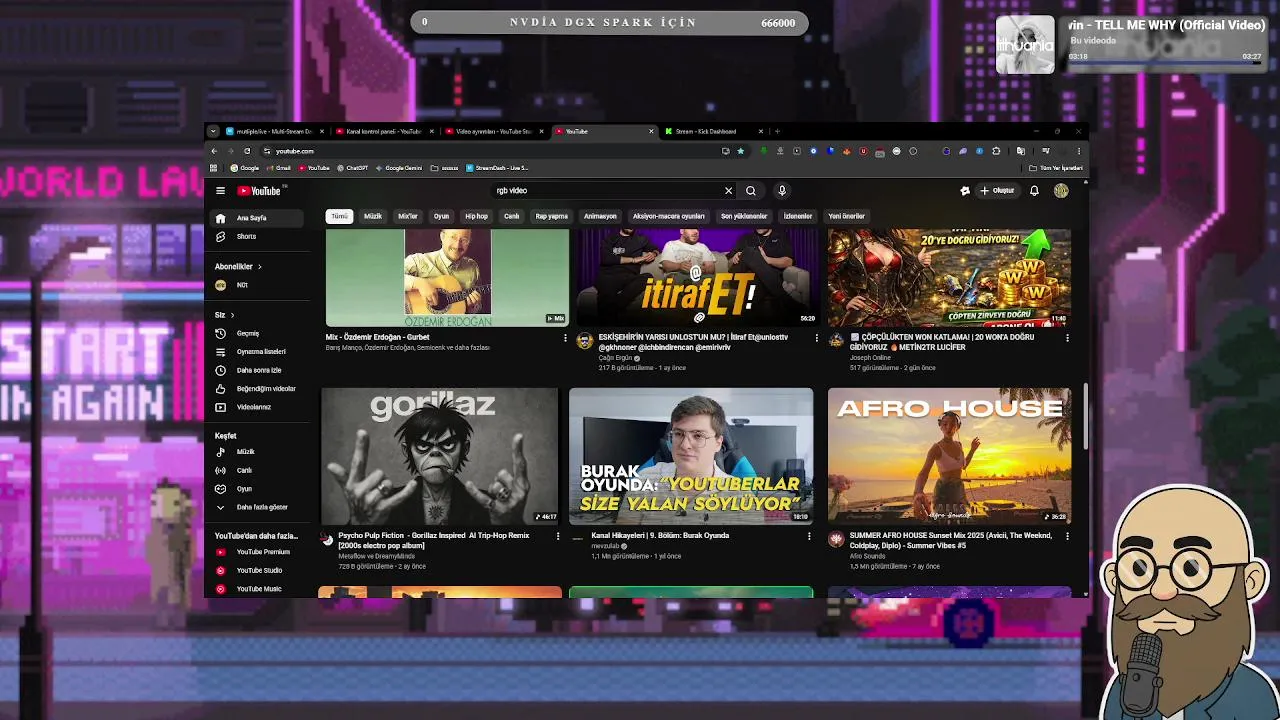Select the Rap yapma filter chip

click(551, 216)
